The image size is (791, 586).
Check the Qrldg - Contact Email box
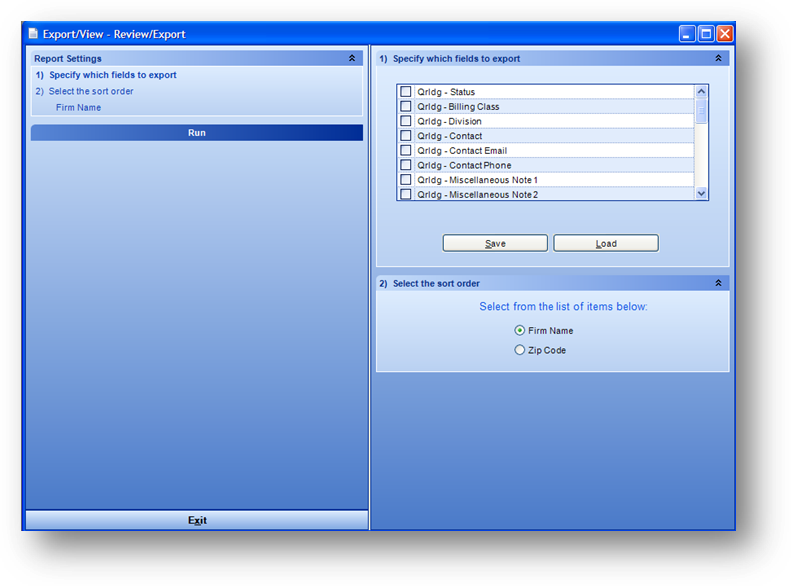[406, 151]
